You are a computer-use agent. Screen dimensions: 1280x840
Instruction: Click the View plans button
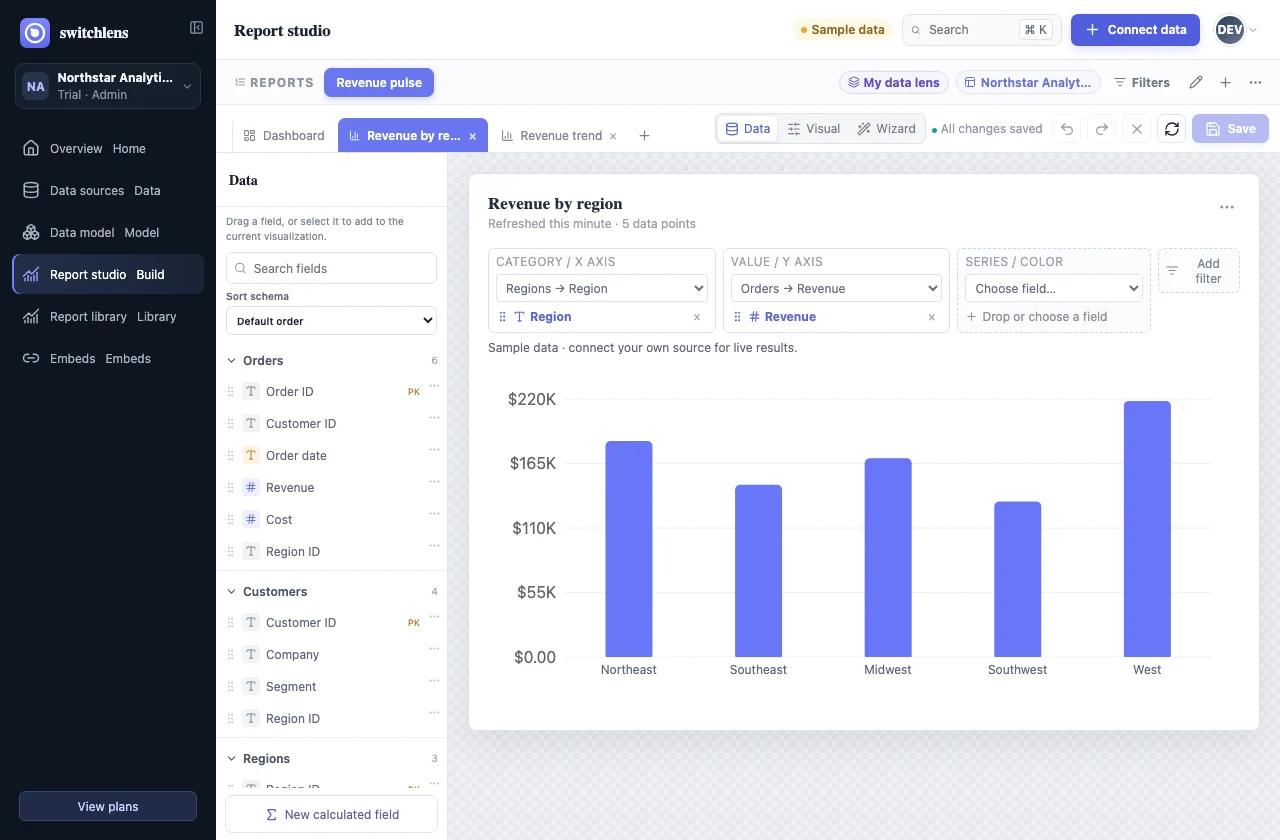(x=108, y=807)
